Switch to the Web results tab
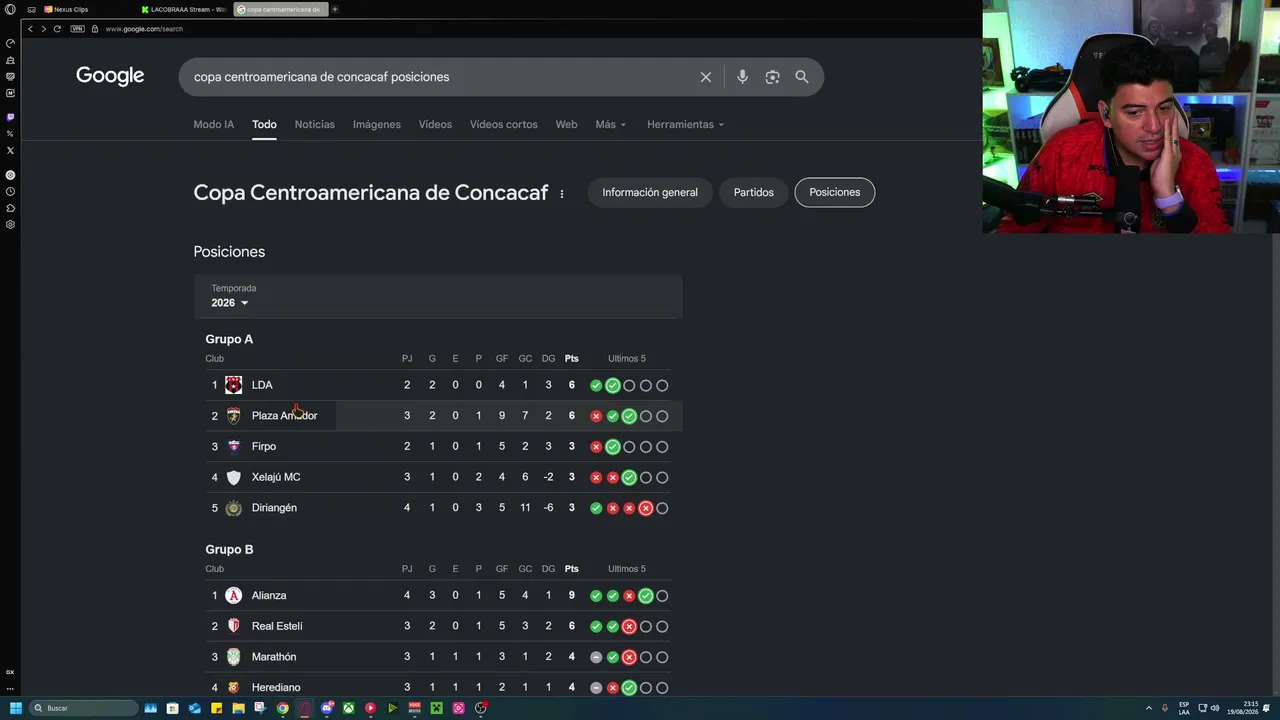Screen dimensions: 1280x720 [x=567, y=125]
